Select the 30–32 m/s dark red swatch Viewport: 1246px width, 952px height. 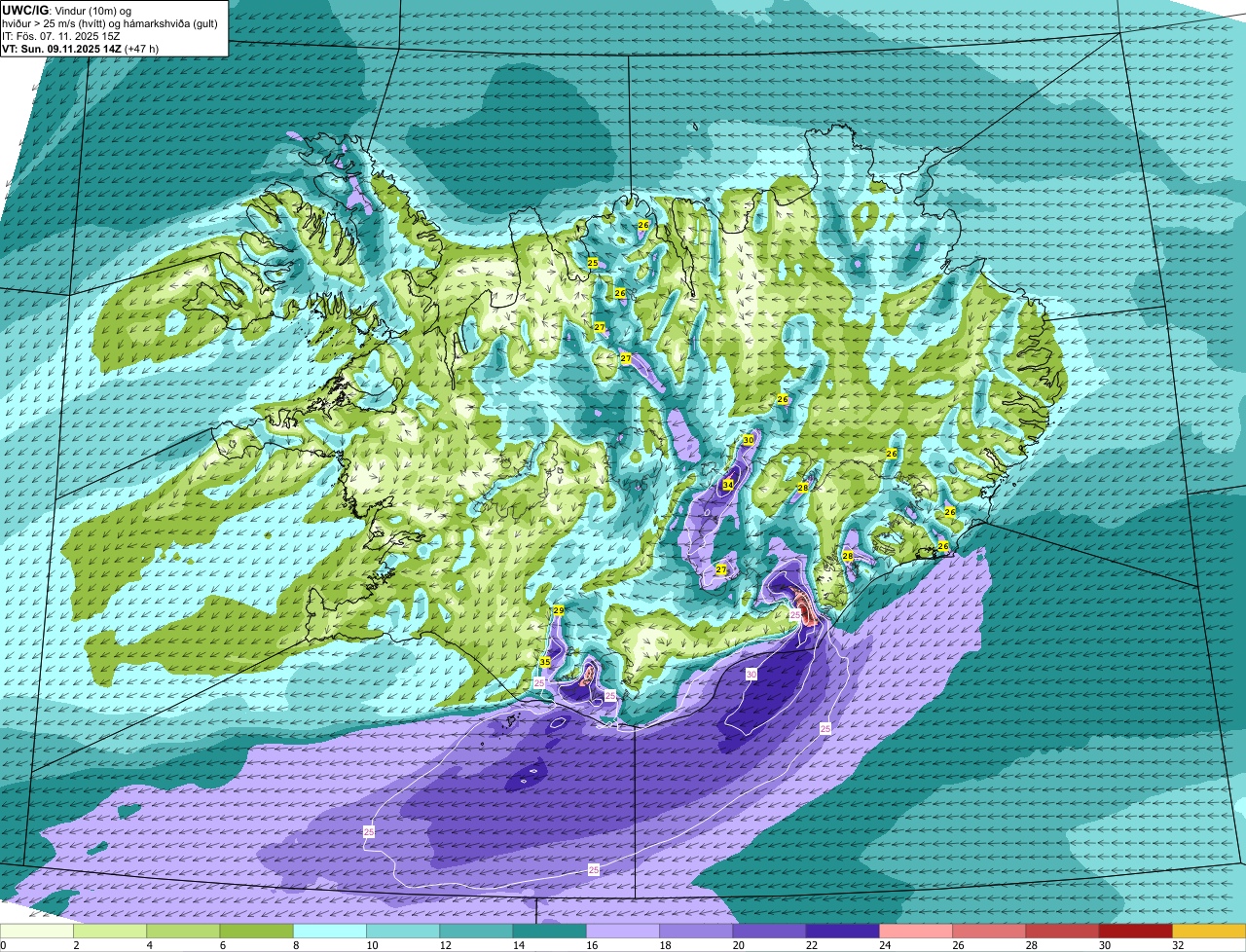(1135, 932)
